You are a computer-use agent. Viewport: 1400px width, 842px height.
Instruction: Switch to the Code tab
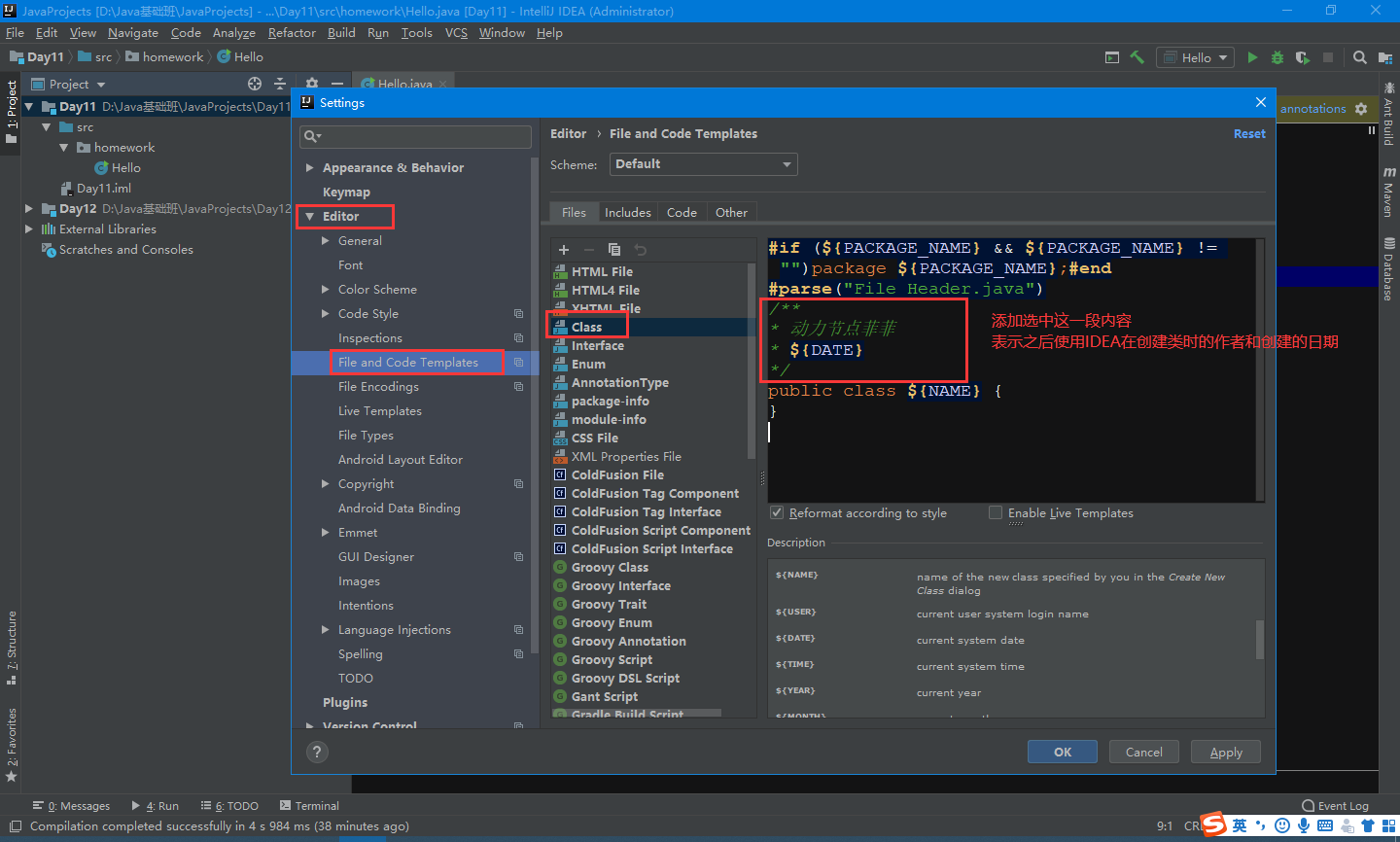(682, 212)
